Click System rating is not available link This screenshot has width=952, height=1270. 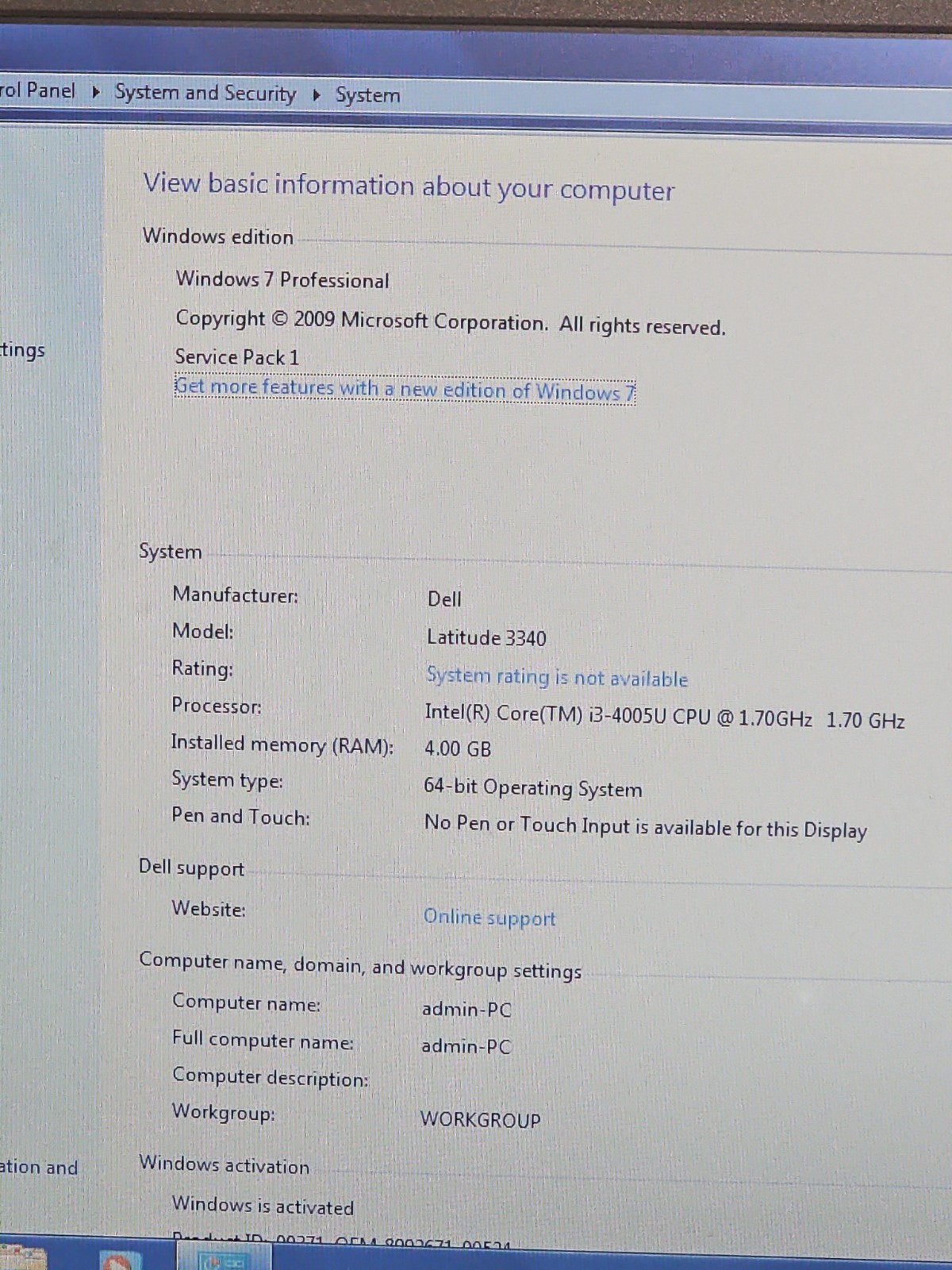point(557,677)
